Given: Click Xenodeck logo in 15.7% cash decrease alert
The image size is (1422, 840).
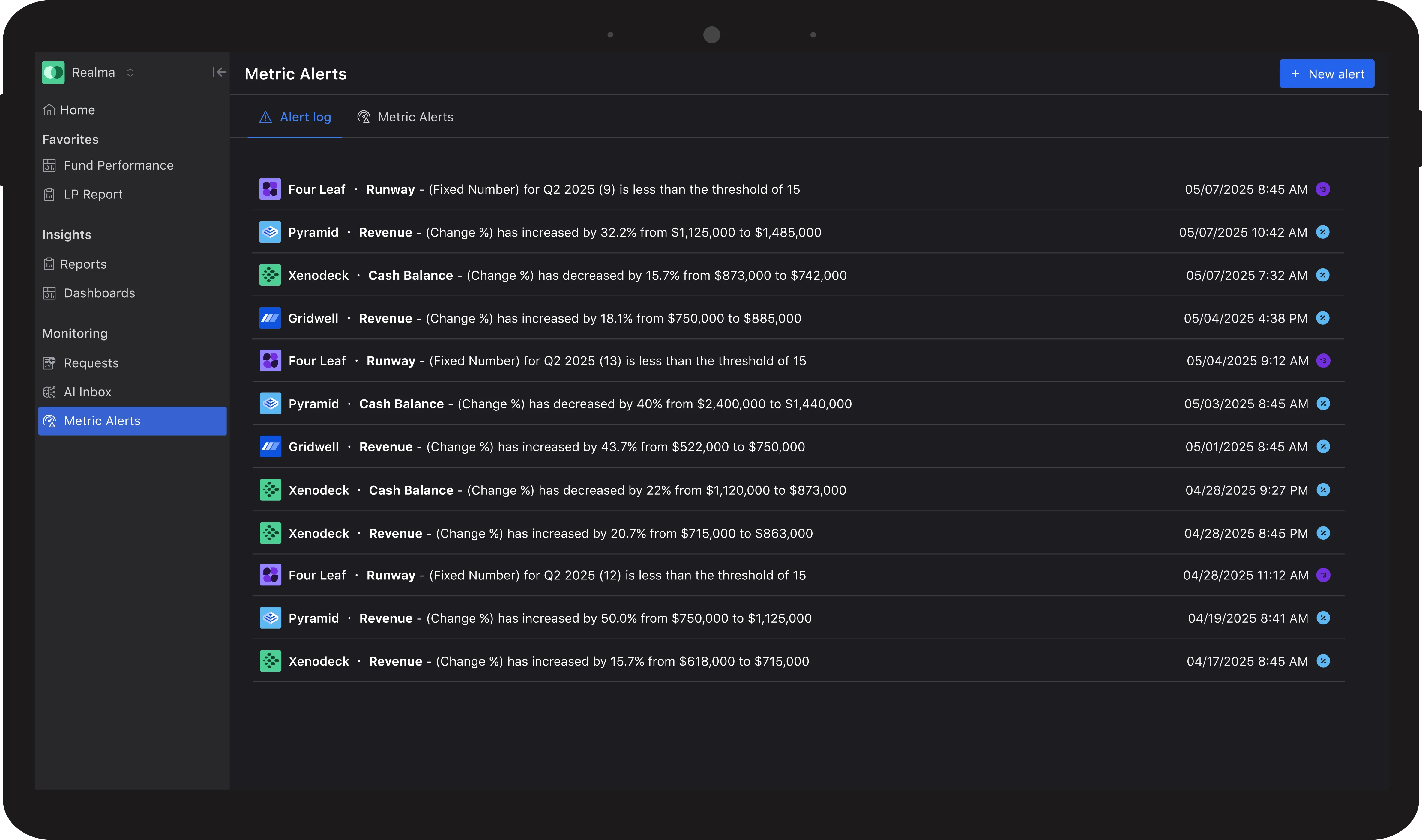Looking at the screenshot, I should pos(270,275).
